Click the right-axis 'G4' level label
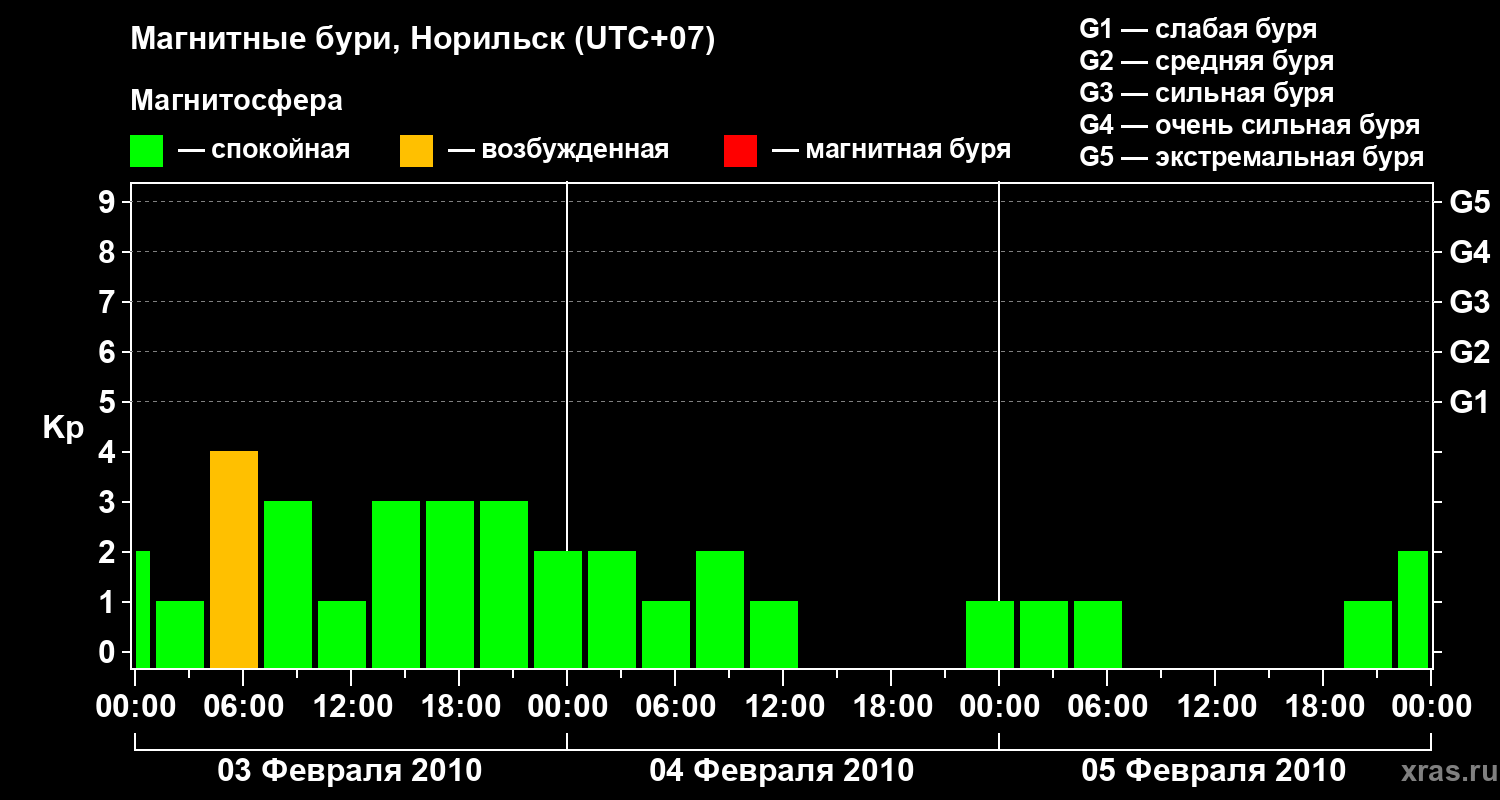Viewport: 1500px width, 800px height. click(1469, 252)
